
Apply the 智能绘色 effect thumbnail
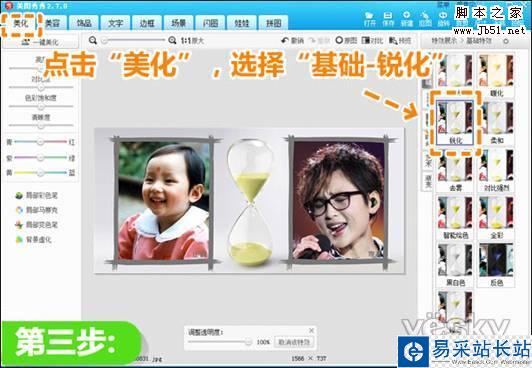pos(455,218)
